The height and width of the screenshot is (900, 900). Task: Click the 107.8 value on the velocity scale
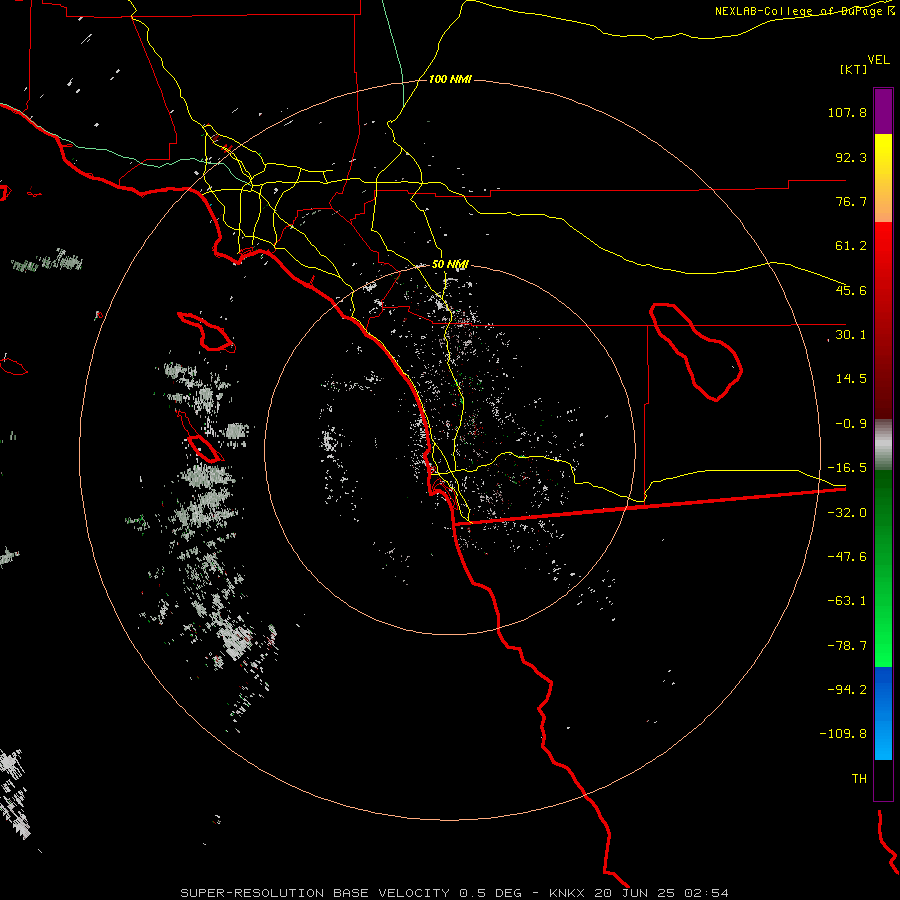click(847, 112)
